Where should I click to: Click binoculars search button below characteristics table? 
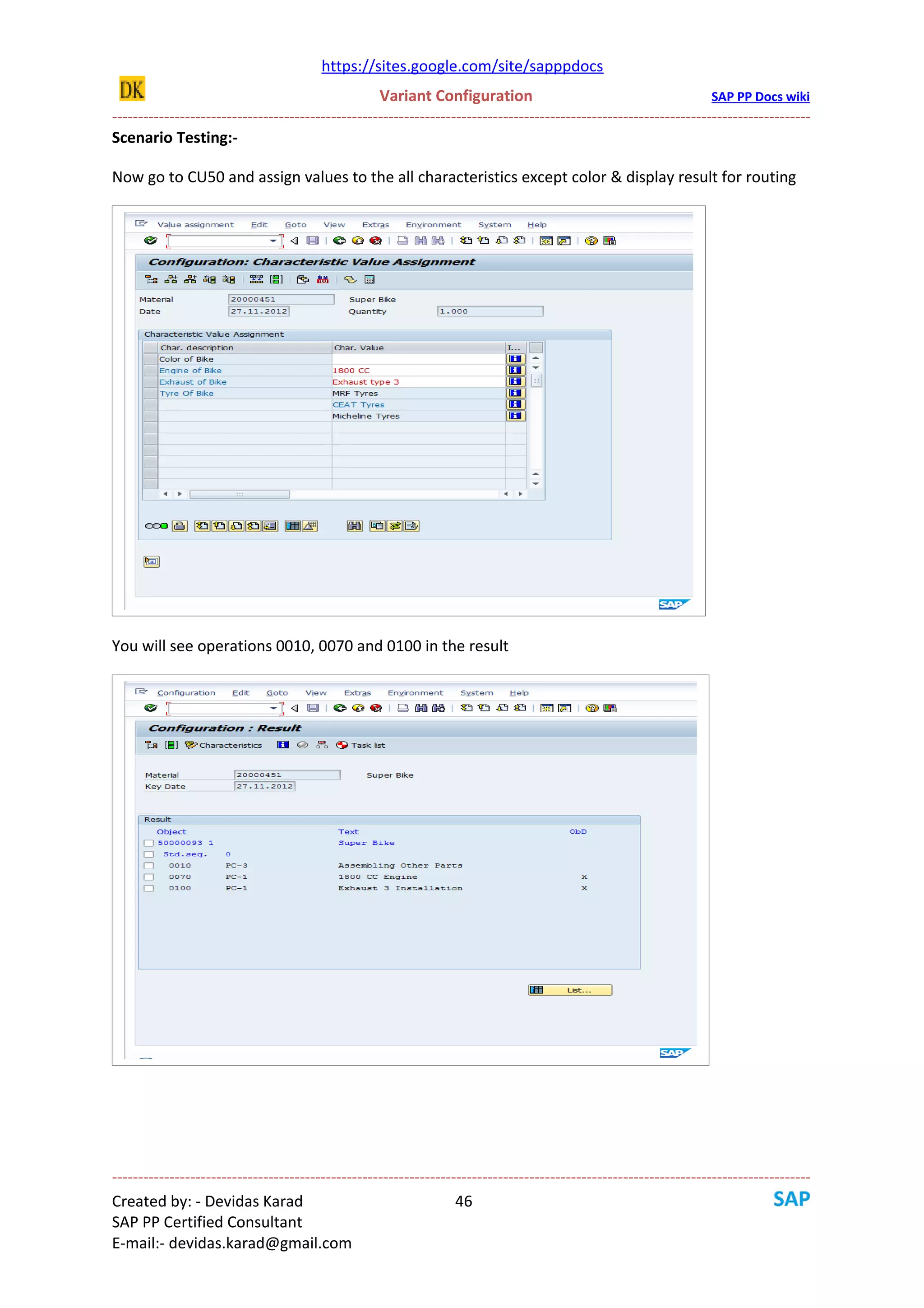point(355,526)
